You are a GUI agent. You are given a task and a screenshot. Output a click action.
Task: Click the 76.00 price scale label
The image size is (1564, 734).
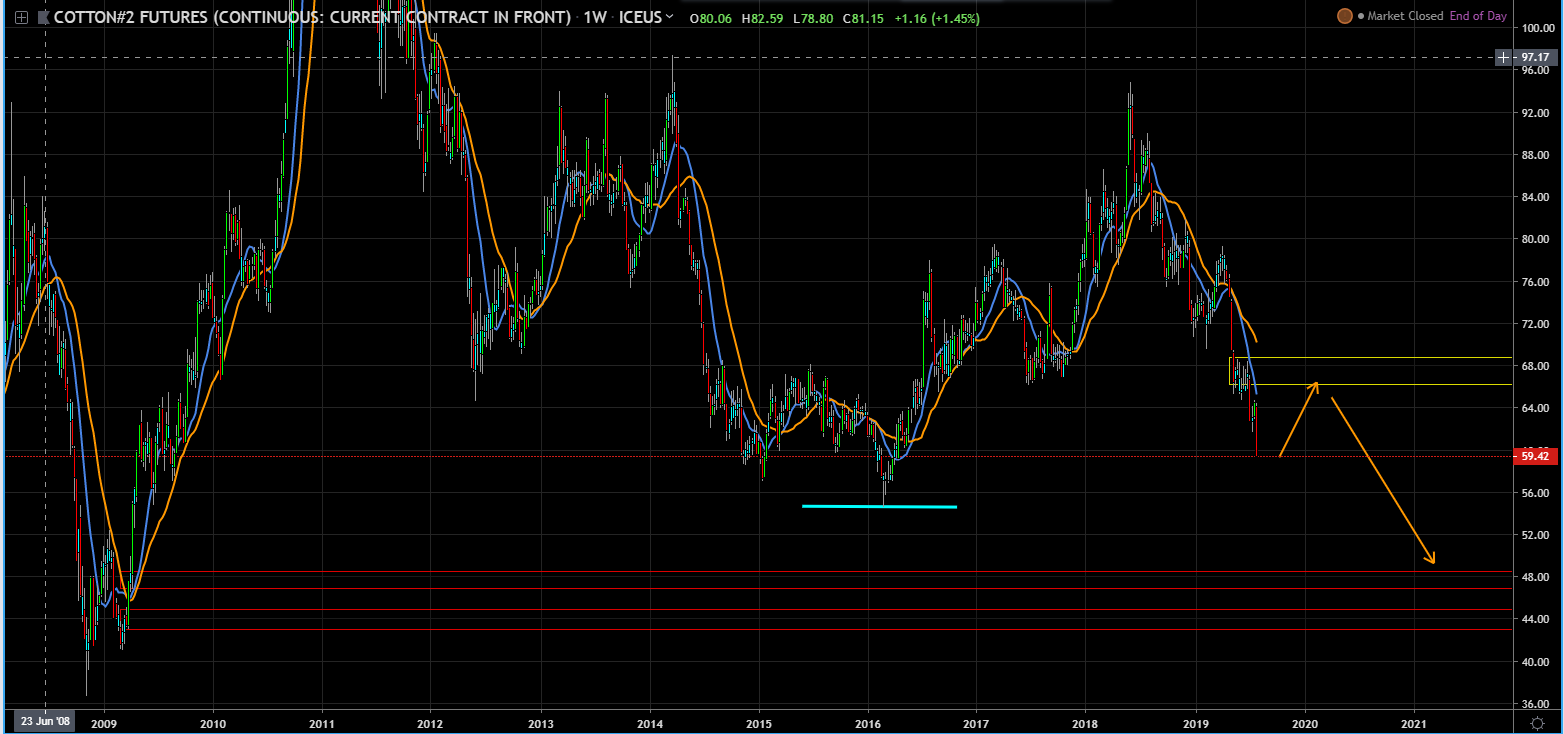(x=1534, y=282)
